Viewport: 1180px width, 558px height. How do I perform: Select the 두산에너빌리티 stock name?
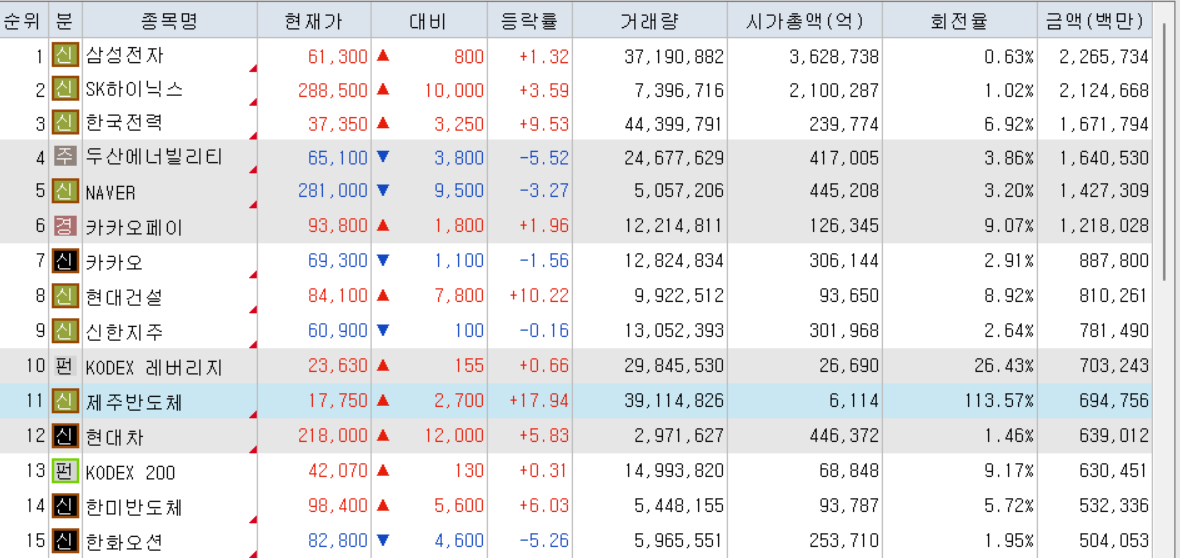[x=154, y=158]
